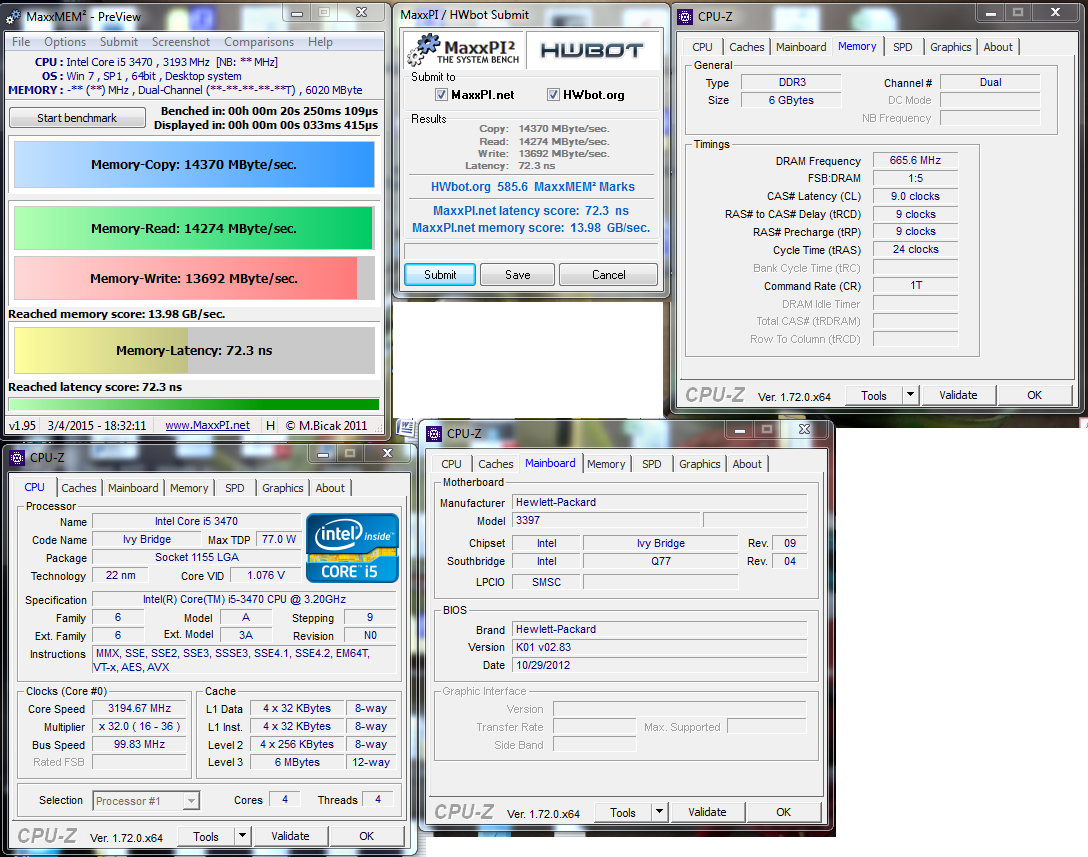Screen dimensions: 1088x857
Task: Toggle the MaxxPI.net submit checkbox
Action: tap(441, 94)
